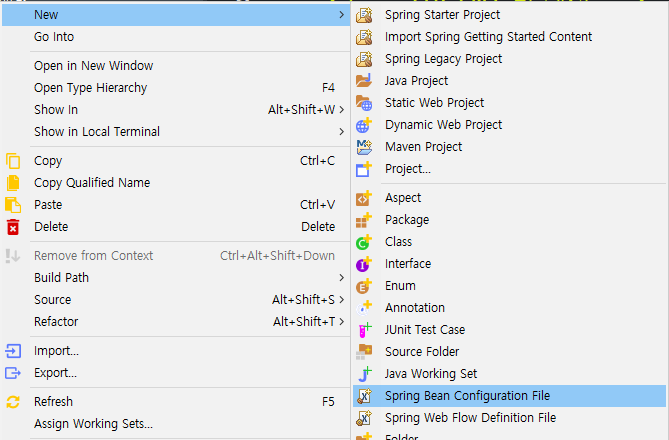Viewport: 669px width, 440px height.
Task: Click the Package icon
Action: (364, 220)
